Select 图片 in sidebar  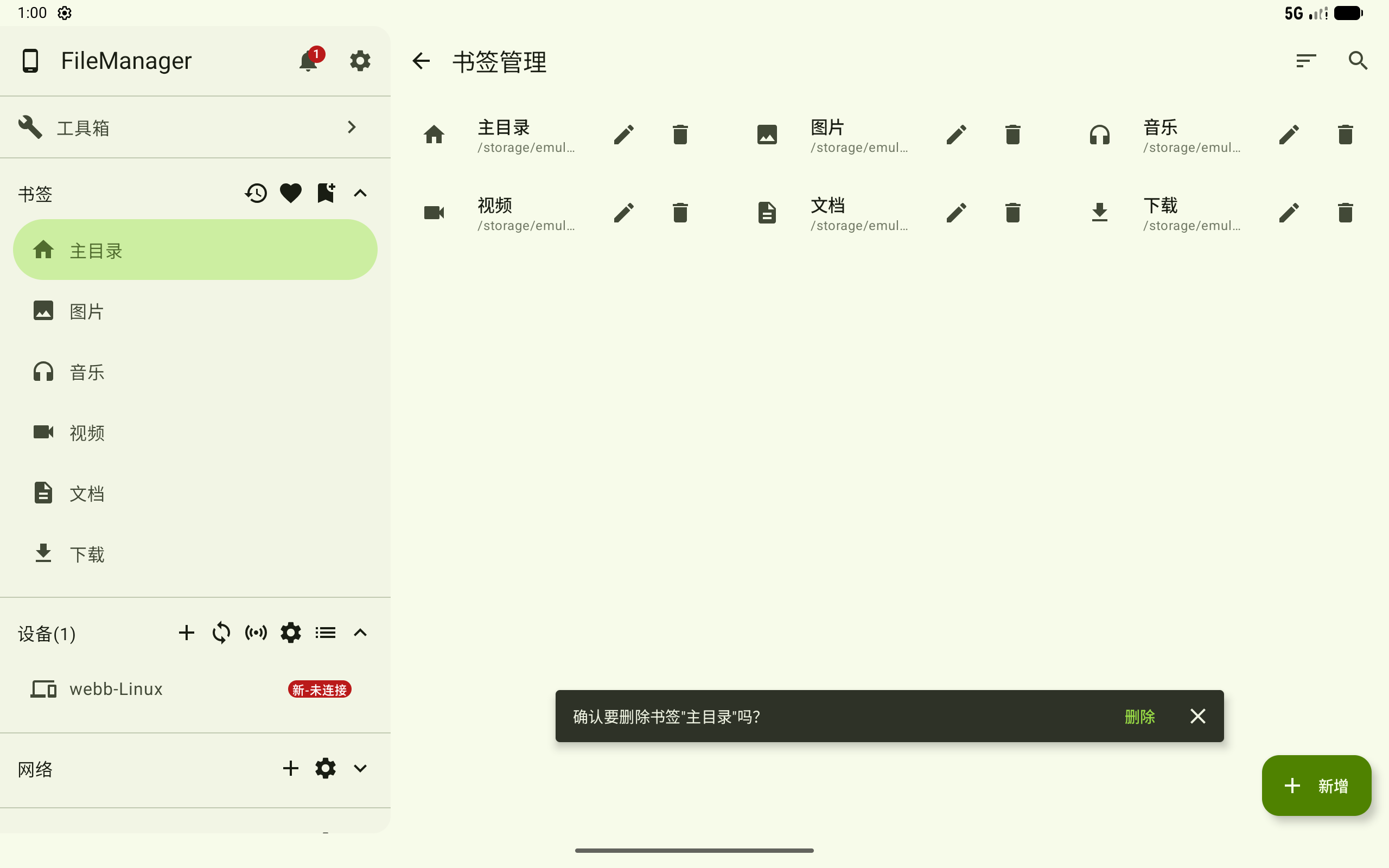coord(195,310)
